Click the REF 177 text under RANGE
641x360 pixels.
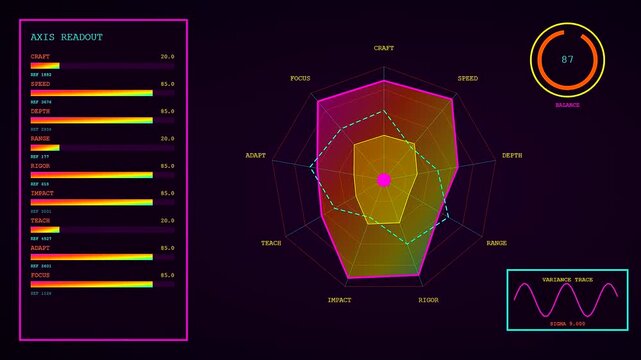40,157
